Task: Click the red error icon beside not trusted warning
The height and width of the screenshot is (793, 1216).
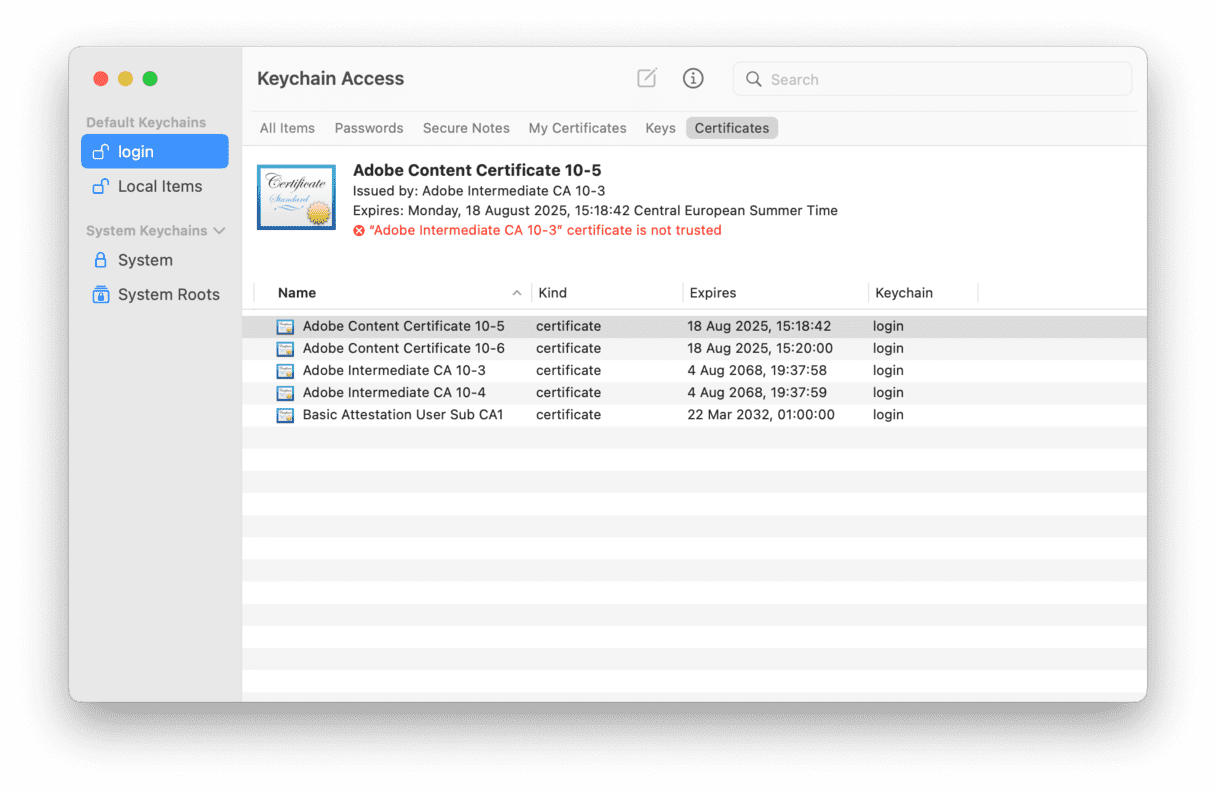Action: (x=359, y=231)
